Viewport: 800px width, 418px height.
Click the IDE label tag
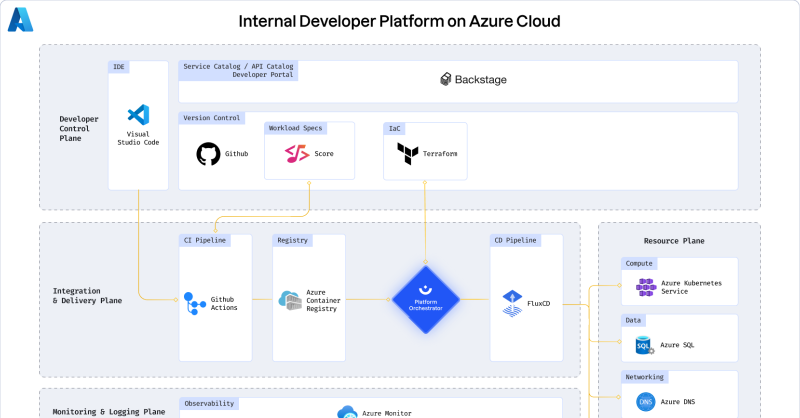(119, 67)
